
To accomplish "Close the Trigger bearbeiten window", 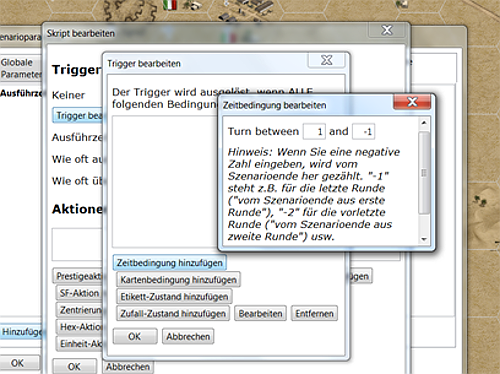I will click(327, 60).
